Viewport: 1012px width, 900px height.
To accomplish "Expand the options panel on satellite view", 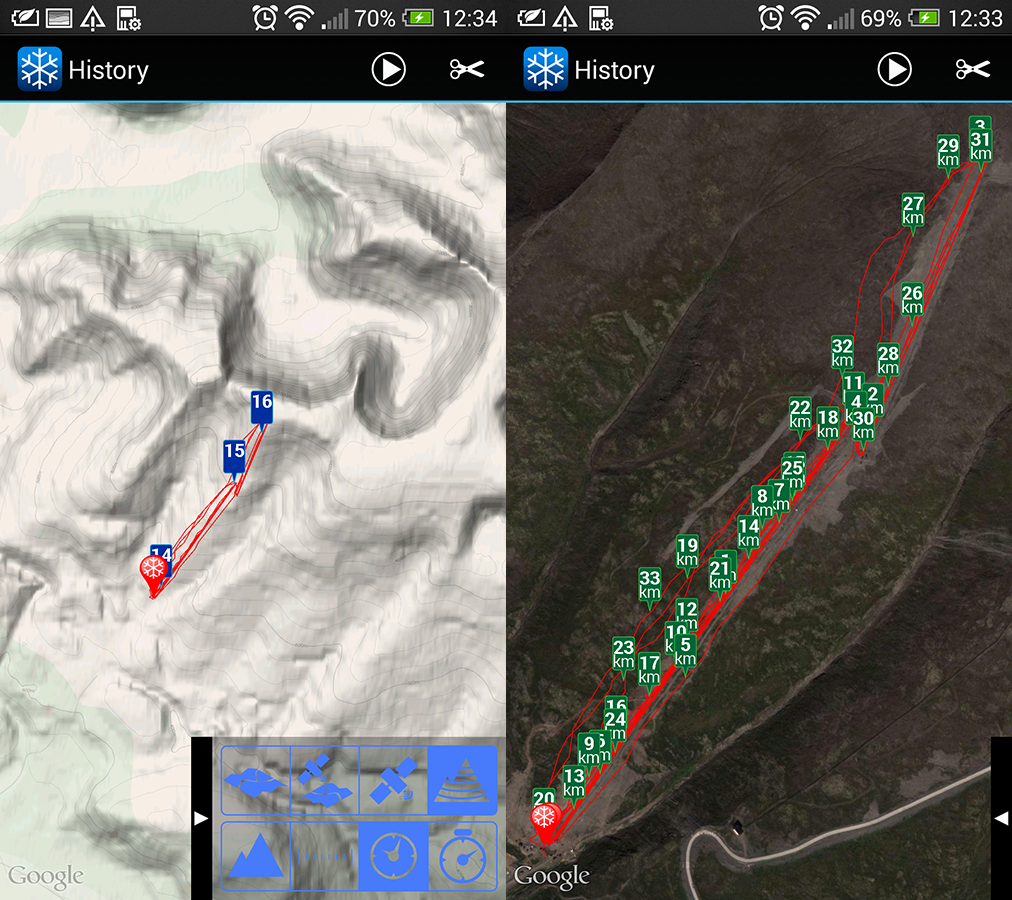I will (x=1001, y=818).
